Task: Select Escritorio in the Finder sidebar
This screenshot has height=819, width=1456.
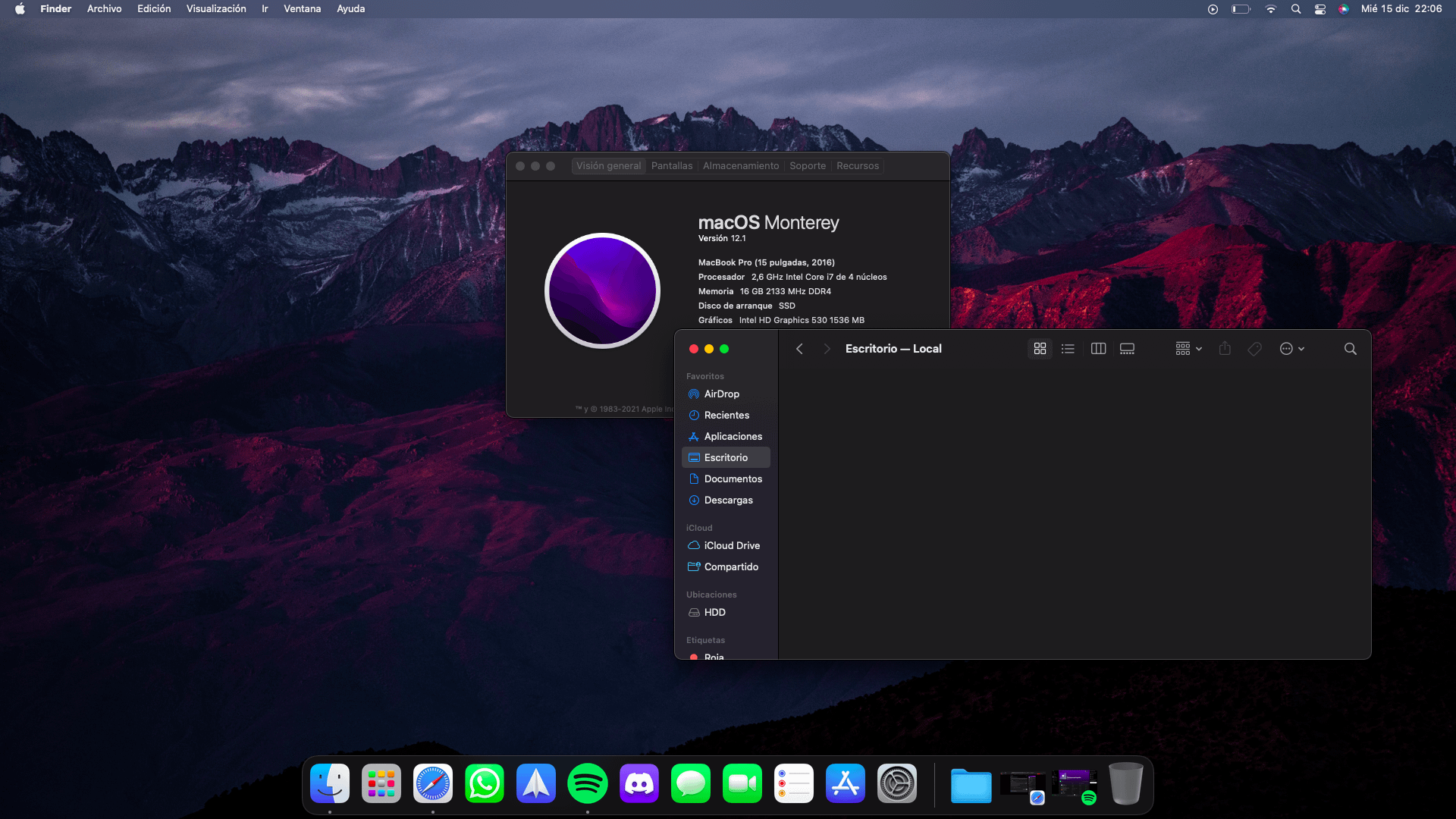Action: [726, 458]
